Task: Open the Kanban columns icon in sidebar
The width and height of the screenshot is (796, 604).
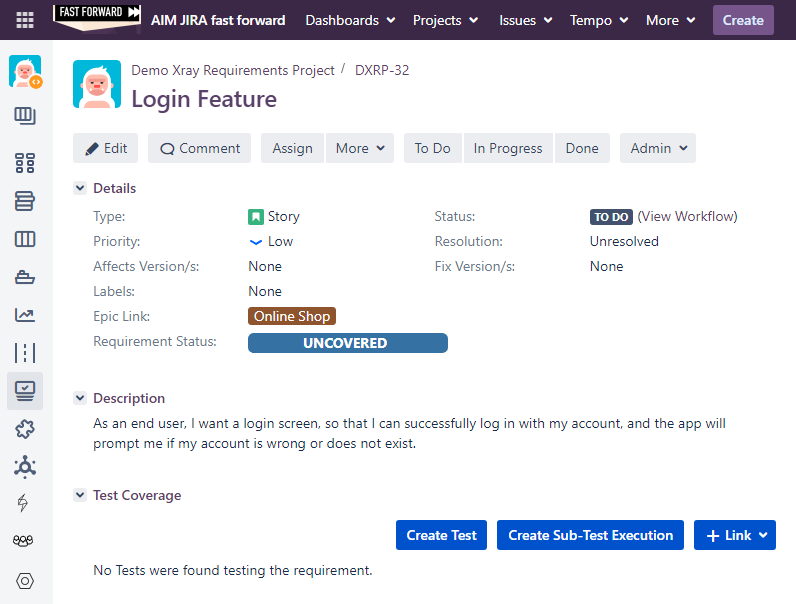Action: point(25,239)
